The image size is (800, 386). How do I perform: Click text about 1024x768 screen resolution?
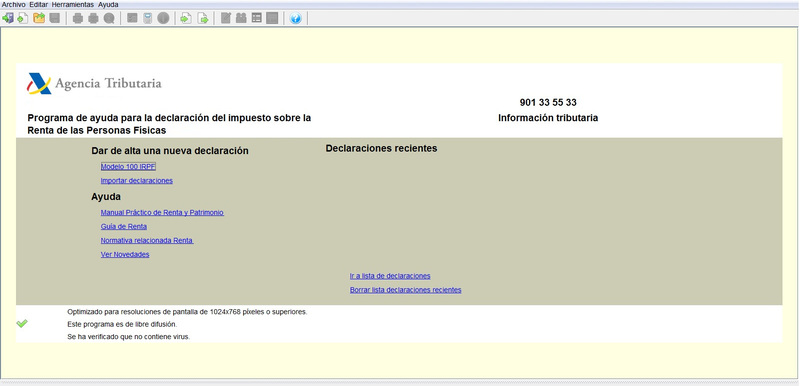tap(187, 312)
